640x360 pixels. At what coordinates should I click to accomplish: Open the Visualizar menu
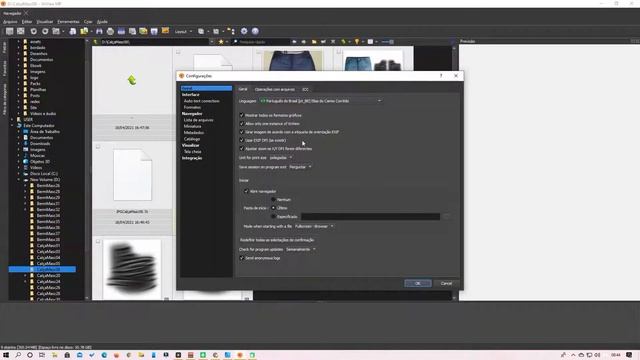coord(45,22)
